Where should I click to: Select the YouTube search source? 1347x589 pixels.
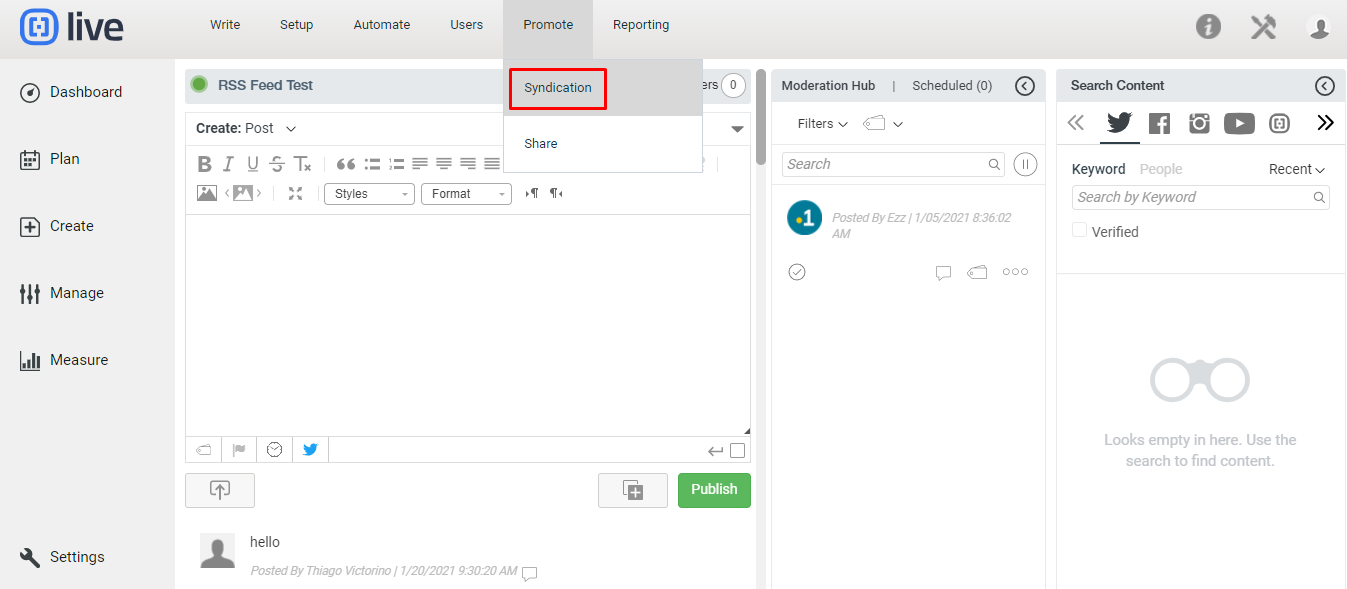click(1239, 123)
